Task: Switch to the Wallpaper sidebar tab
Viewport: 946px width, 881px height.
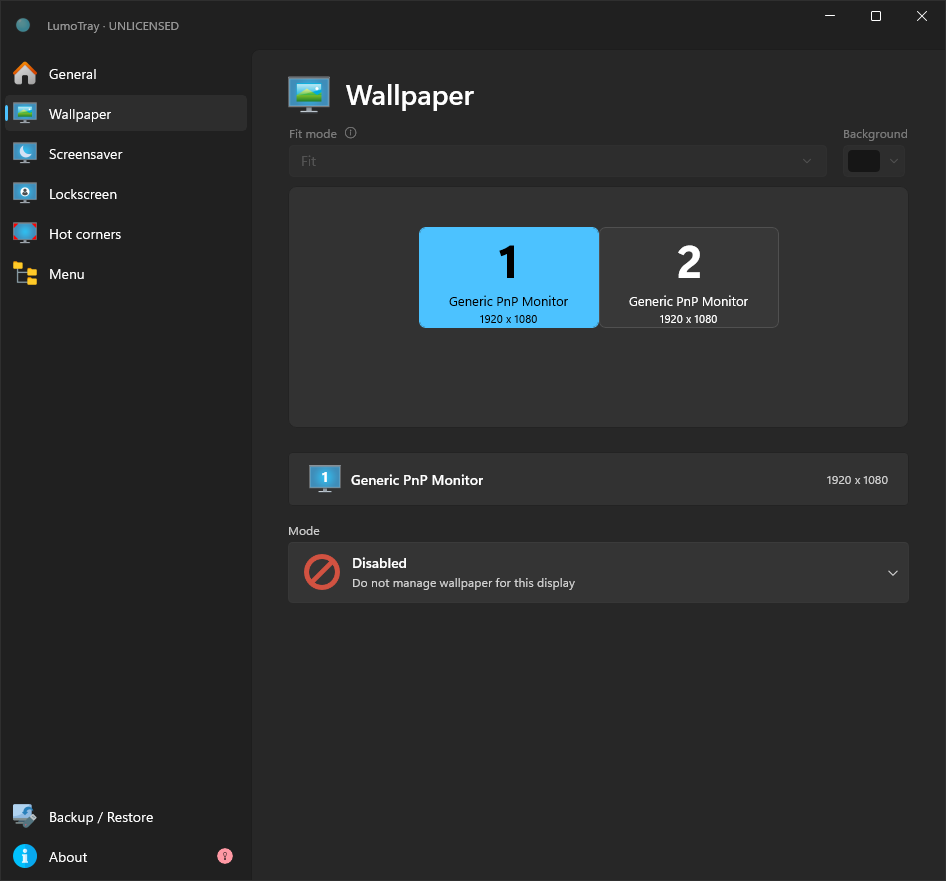Action: click(x=126, y=113)
